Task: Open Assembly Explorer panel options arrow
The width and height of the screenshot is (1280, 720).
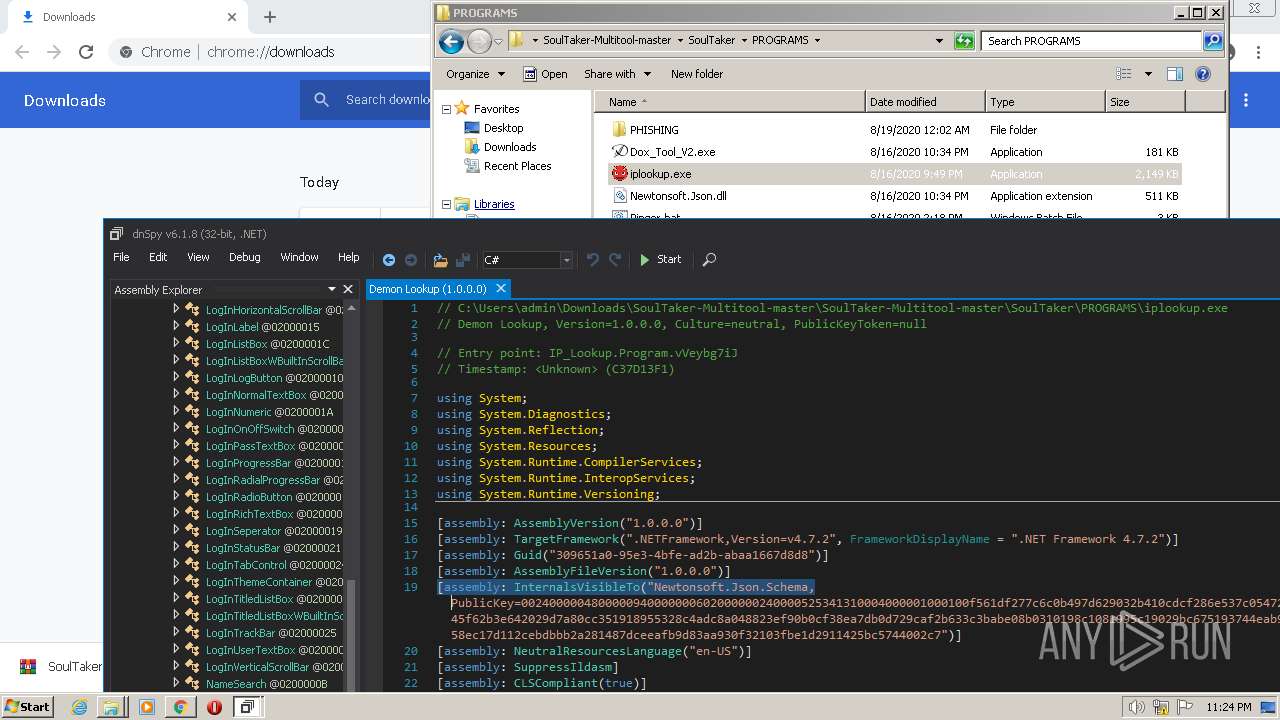Action: coord(332,290)
